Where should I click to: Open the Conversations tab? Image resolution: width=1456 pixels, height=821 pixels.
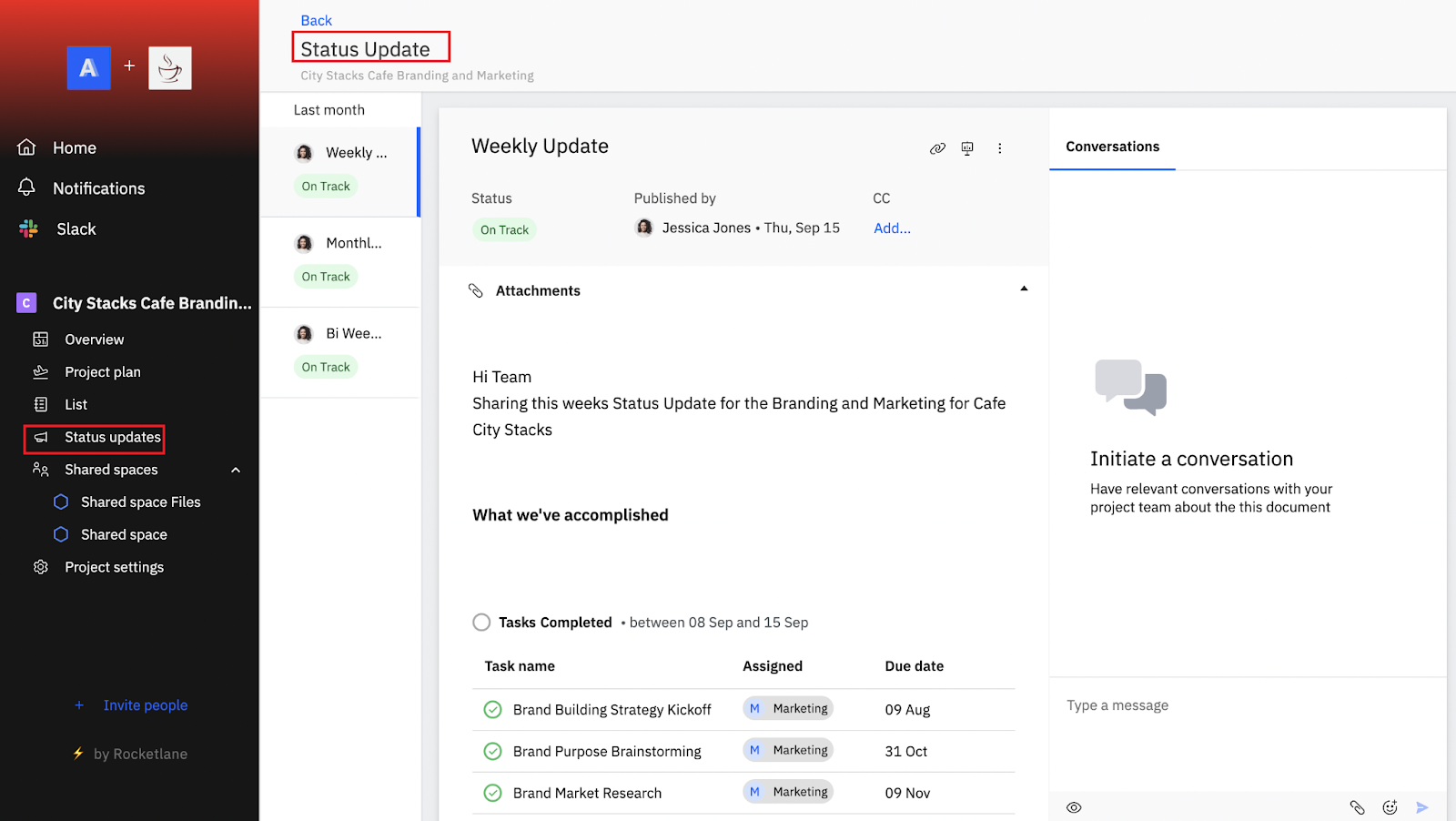click(x=1112, y=147)
